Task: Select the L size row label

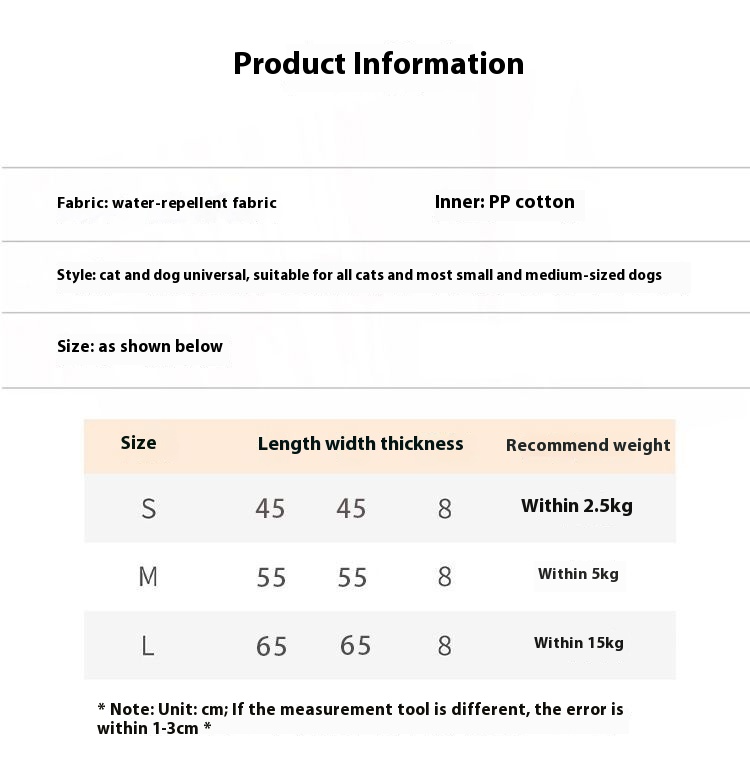Action: tap(148, 646)
